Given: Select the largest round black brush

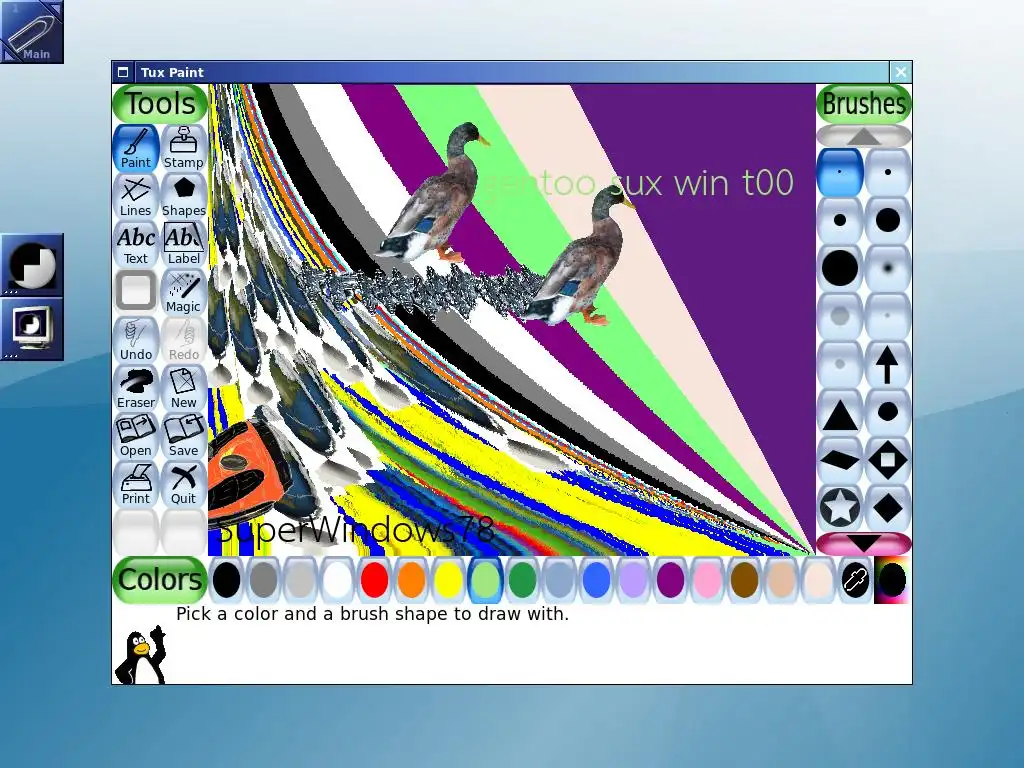Looking at the screenshot, I should pos(840,268).
